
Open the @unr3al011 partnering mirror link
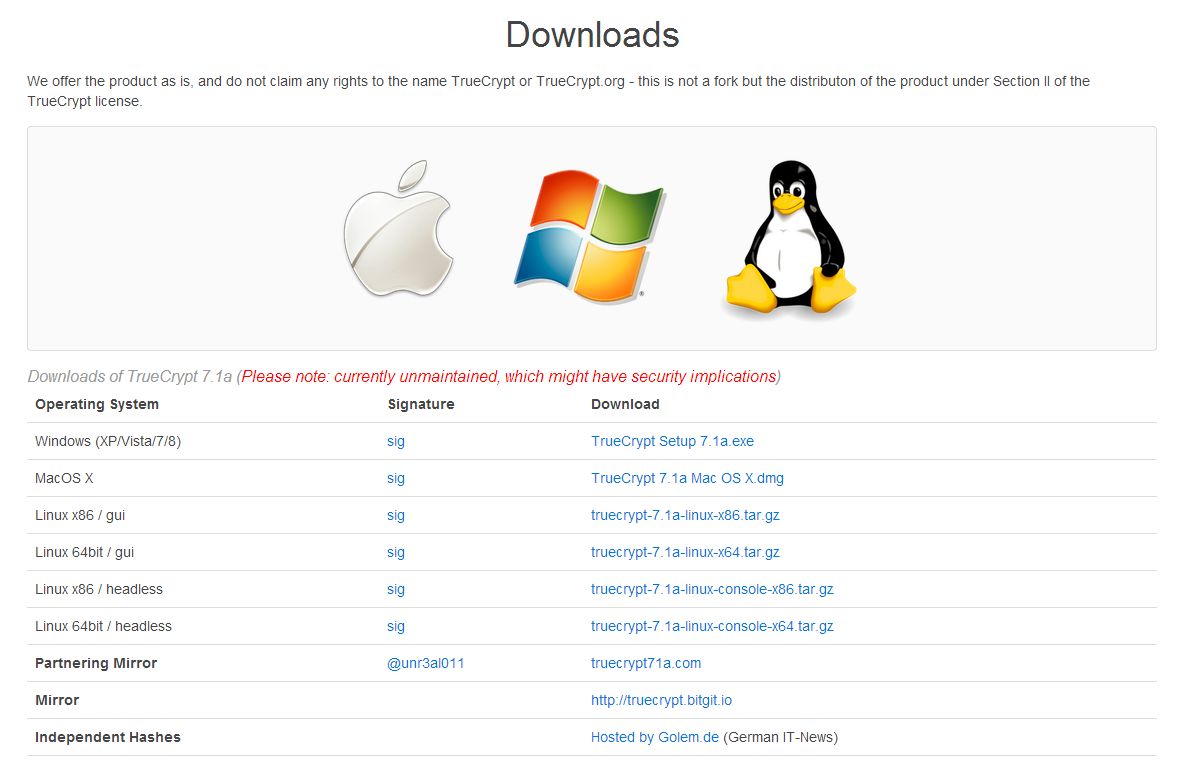coord(426,663)
